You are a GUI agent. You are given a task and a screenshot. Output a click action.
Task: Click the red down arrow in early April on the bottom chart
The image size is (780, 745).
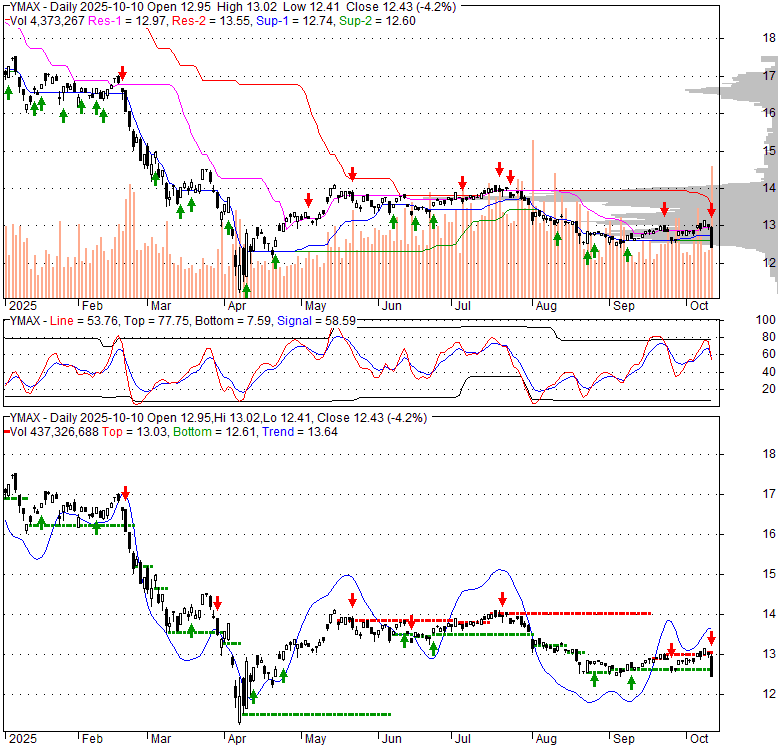(217, 602)
